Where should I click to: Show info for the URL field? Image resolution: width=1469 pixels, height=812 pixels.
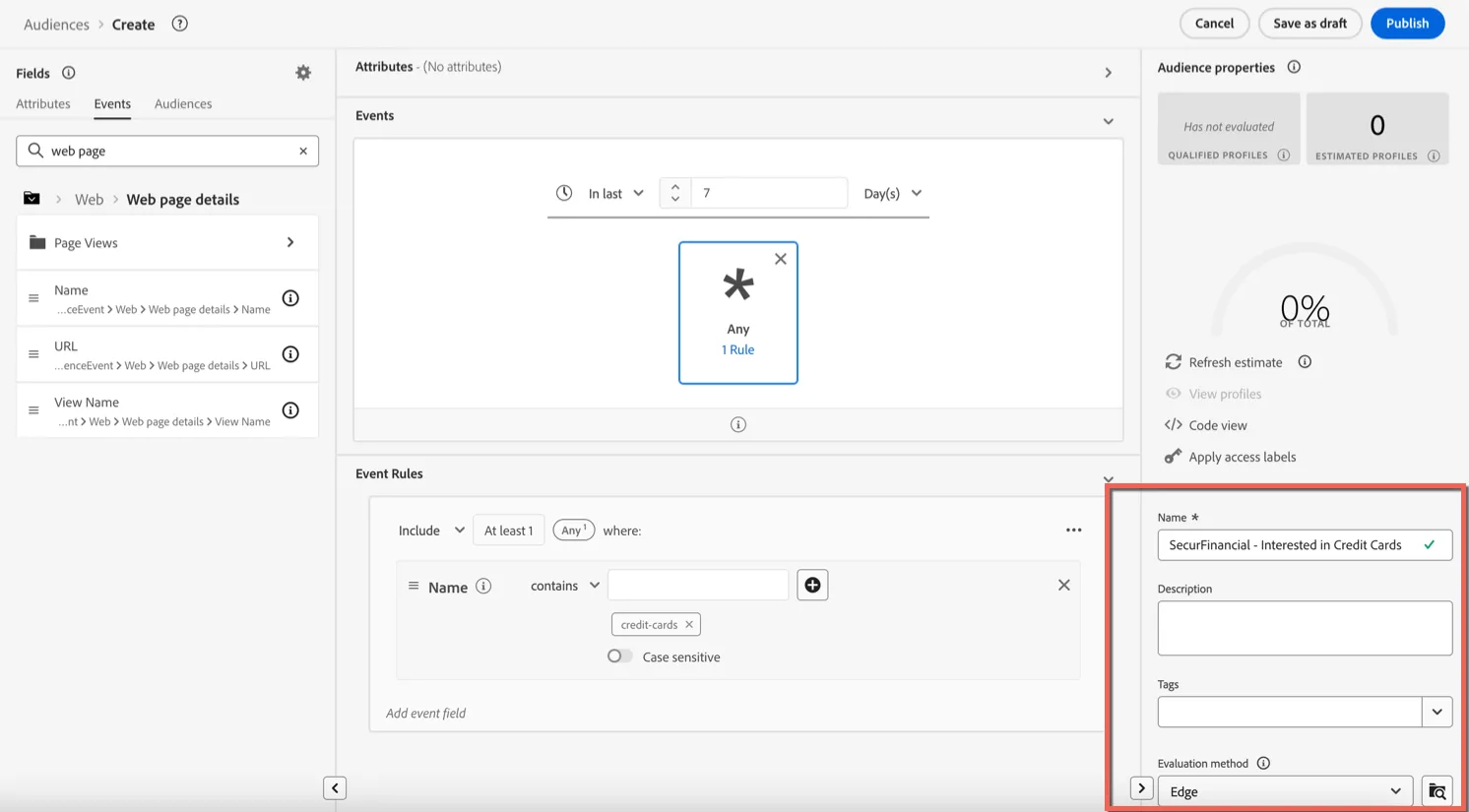point(290,354)
